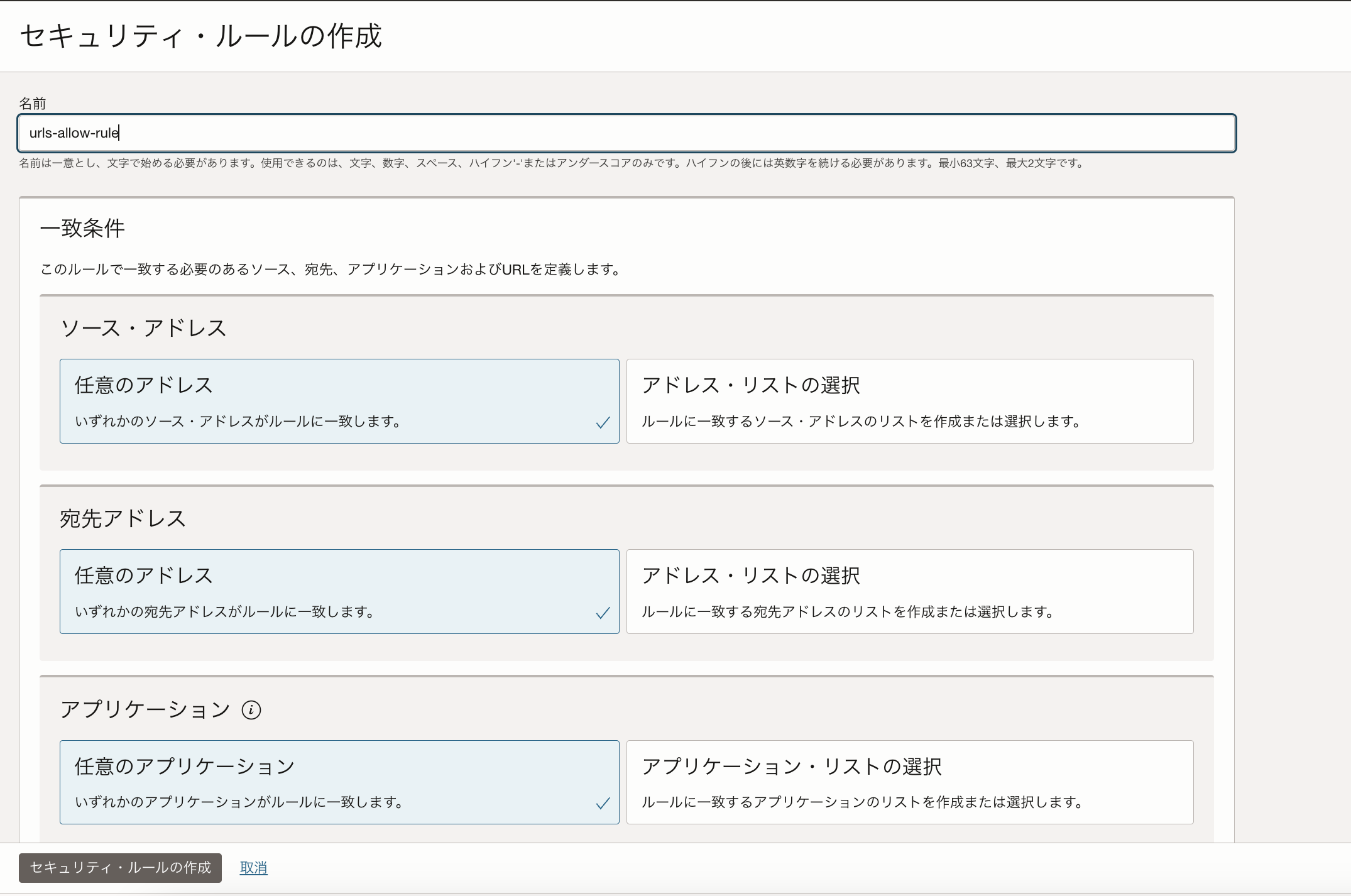
Task: Cancel the rule creation via 取消 link
Action: 253,868
